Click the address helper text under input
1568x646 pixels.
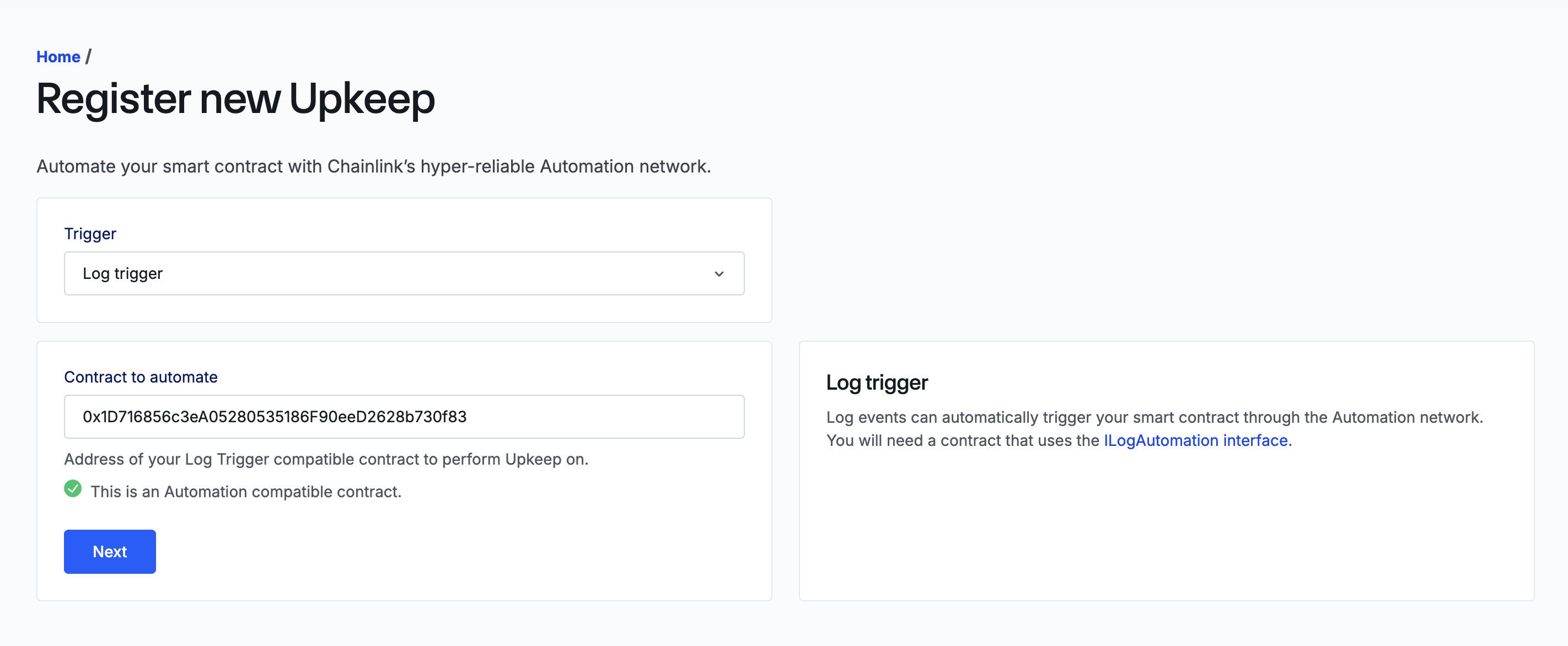(x=326, y=459)
